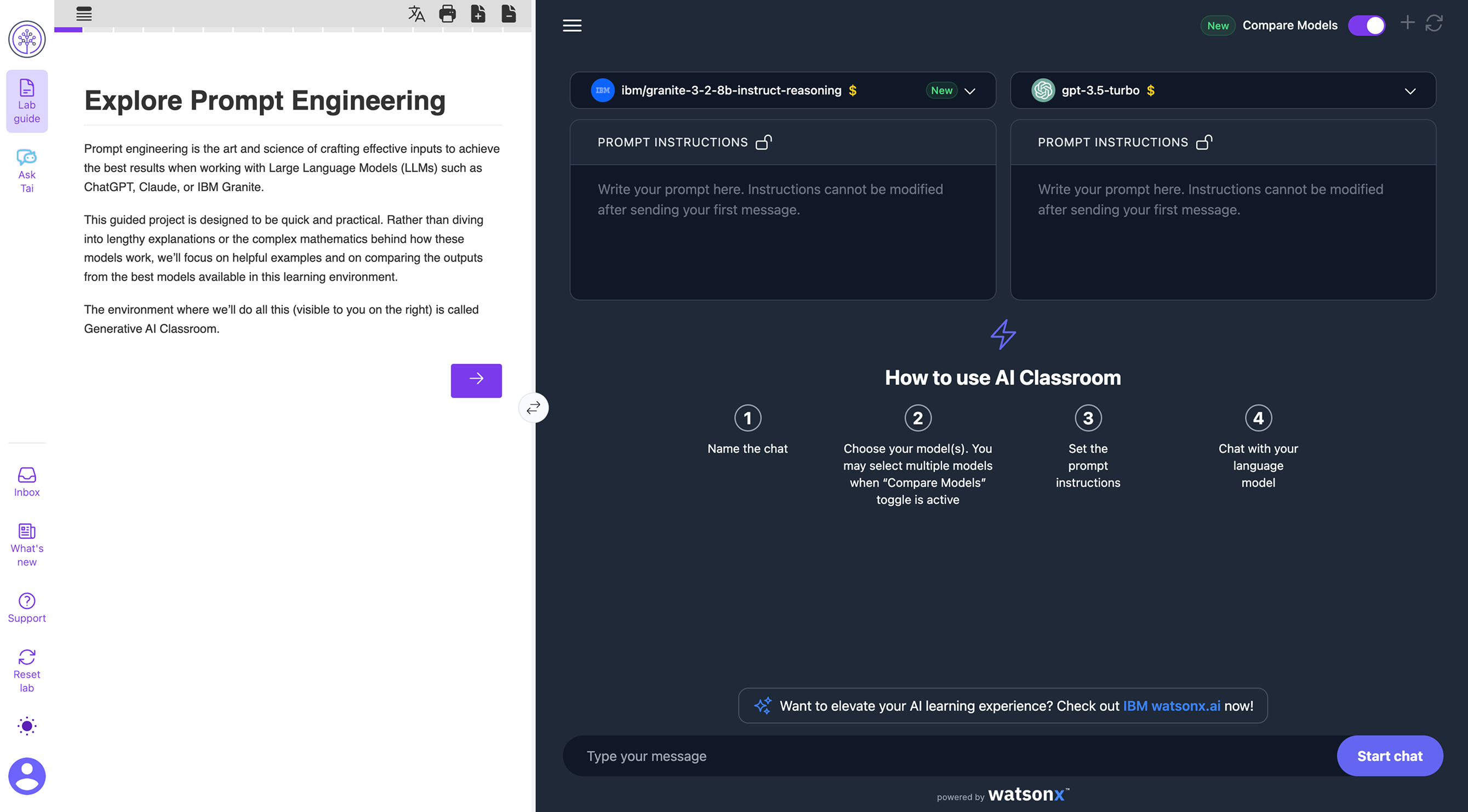1468x812 pixels.
Task: Open the table of contents menu
Action: point(84,14)
